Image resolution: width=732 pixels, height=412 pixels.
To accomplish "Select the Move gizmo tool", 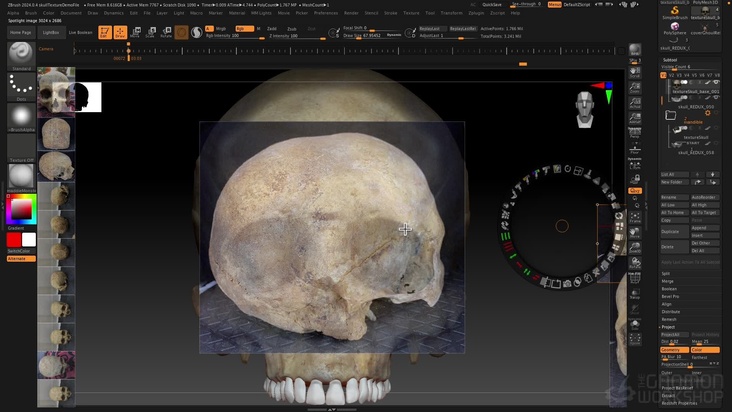I will [135, 32].
